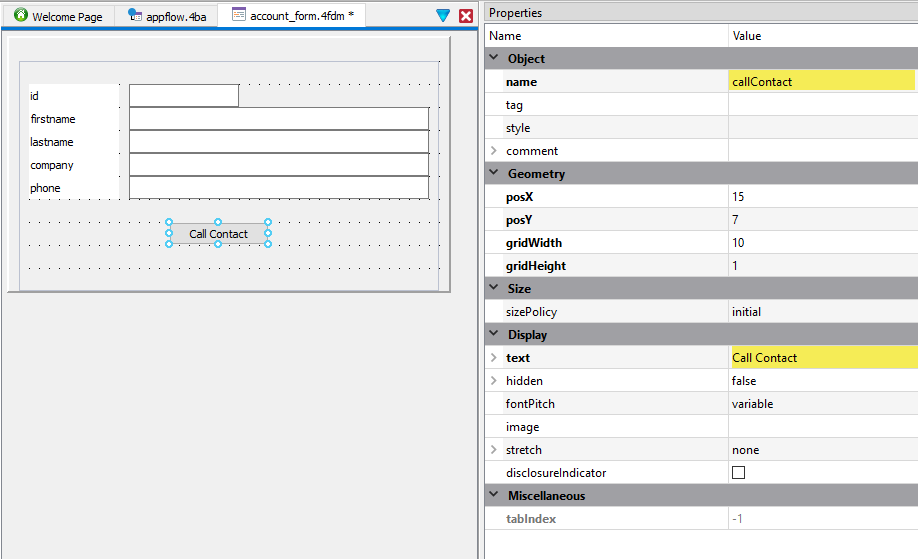Open the appflow.4ba tab
The height and width of the screenshot is (559, 918).
(x=166, y=17)
